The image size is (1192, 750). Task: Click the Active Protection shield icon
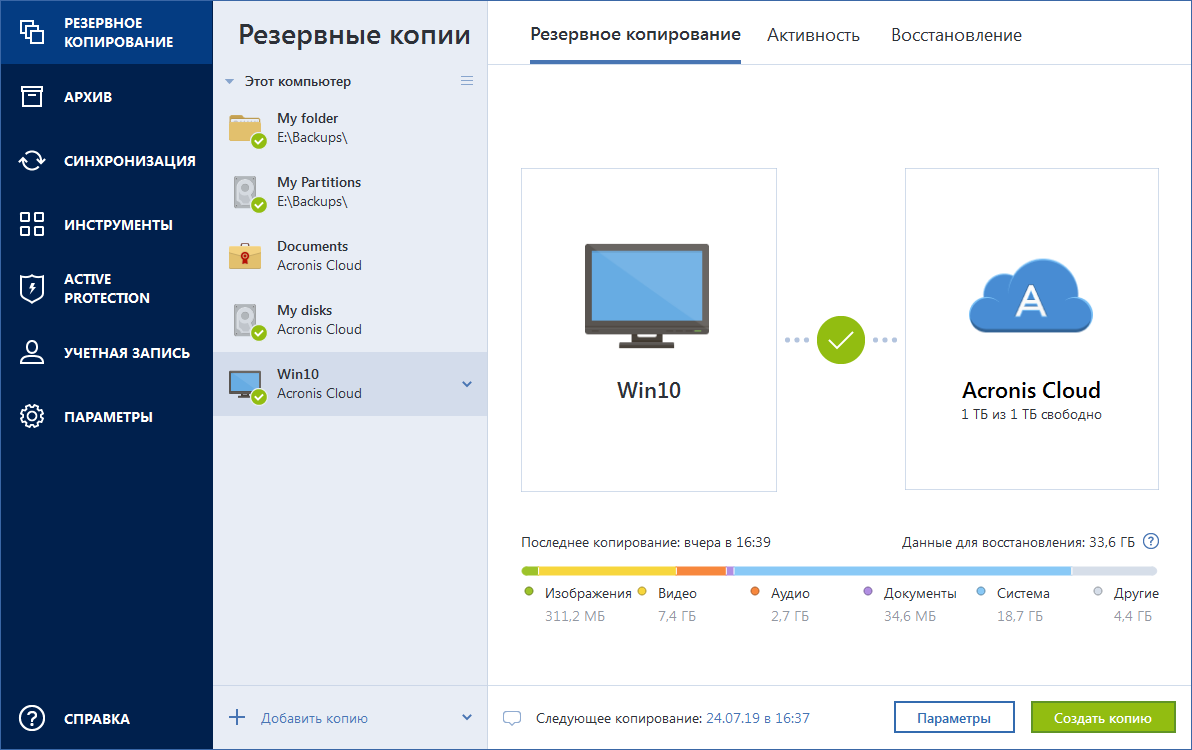(x=31, y=288)
